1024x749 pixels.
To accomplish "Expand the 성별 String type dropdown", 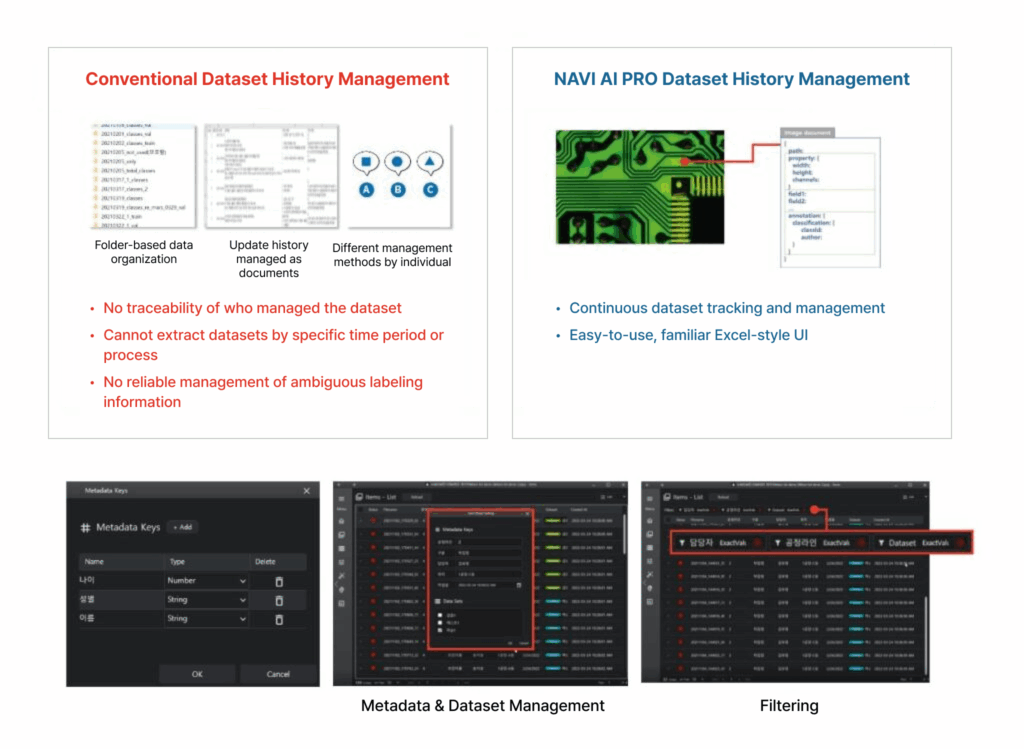I will (x=207, y=600).
